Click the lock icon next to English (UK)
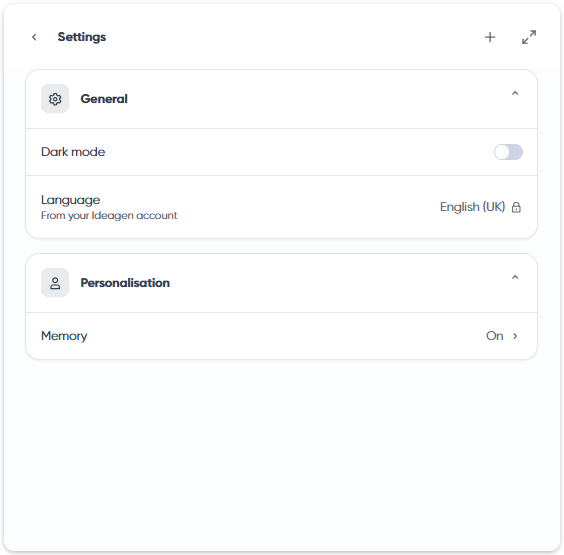 (516, 207)
